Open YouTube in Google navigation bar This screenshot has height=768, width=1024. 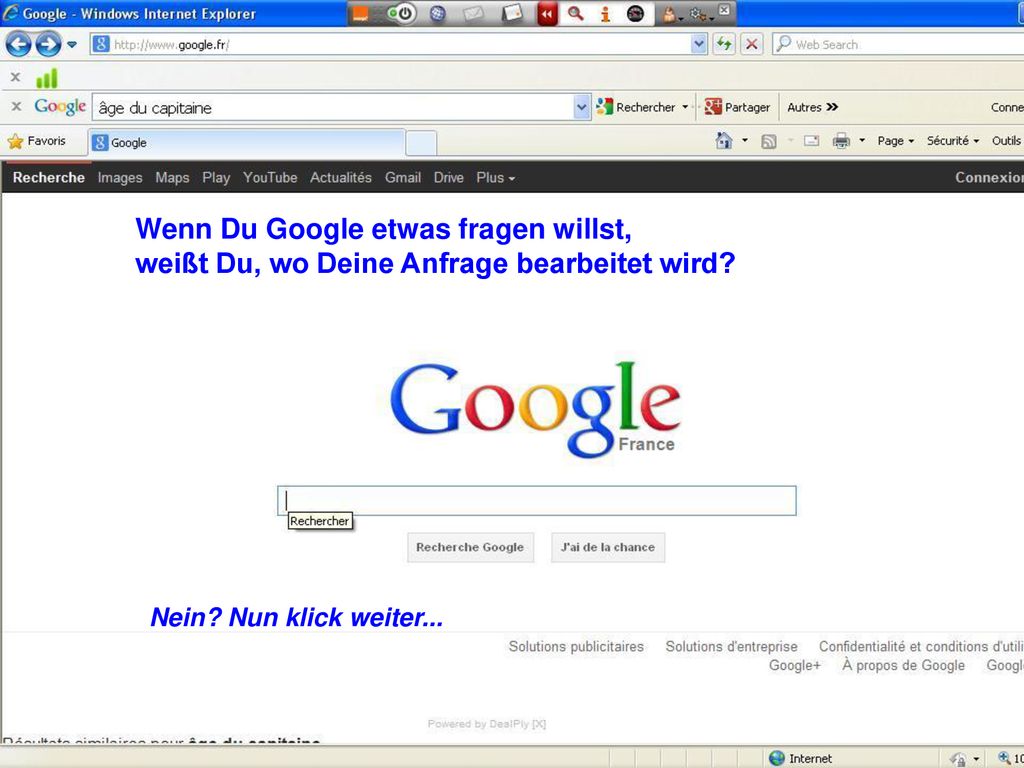click(270, 178)
